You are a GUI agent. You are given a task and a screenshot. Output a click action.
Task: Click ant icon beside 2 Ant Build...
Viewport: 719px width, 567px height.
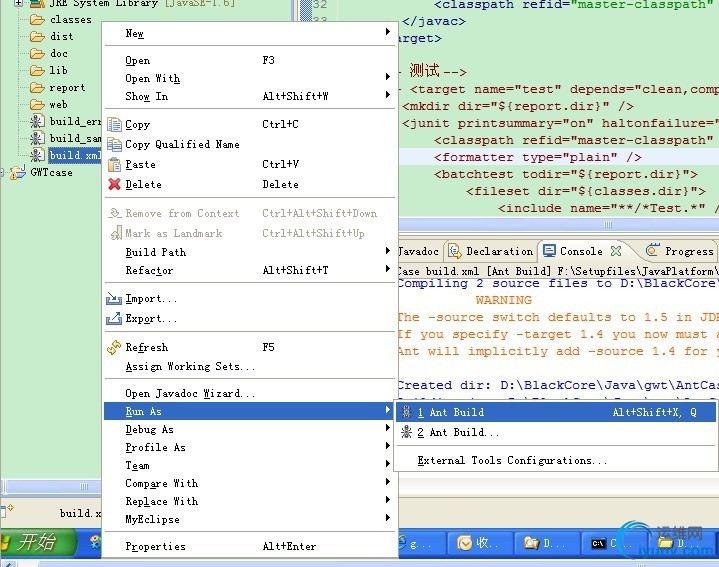[406, 432]
